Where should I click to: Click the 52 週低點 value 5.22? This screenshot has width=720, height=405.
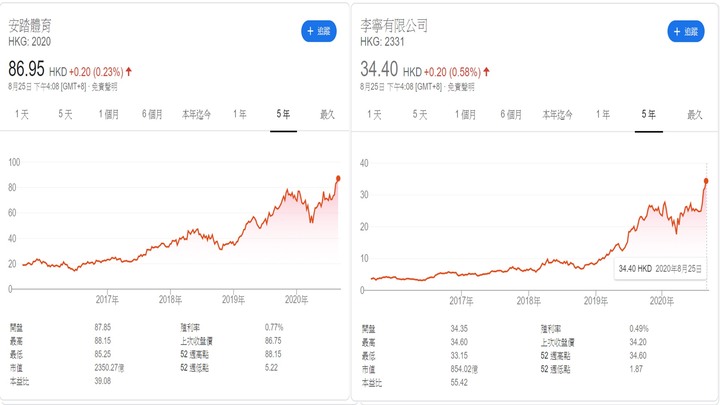[x=271, y=368]
